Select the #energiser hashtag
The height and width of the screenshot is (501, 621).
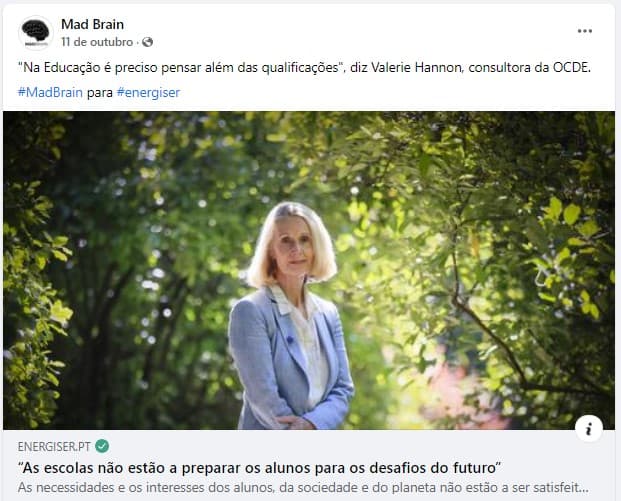[x=149, y=93]
